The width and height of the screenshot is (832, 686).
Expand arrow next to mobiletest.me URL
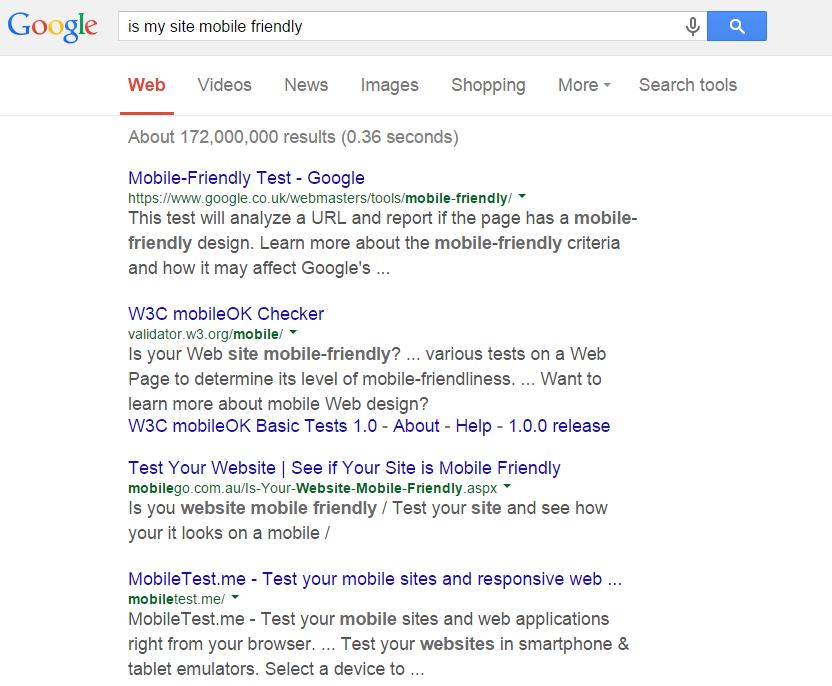235,599
